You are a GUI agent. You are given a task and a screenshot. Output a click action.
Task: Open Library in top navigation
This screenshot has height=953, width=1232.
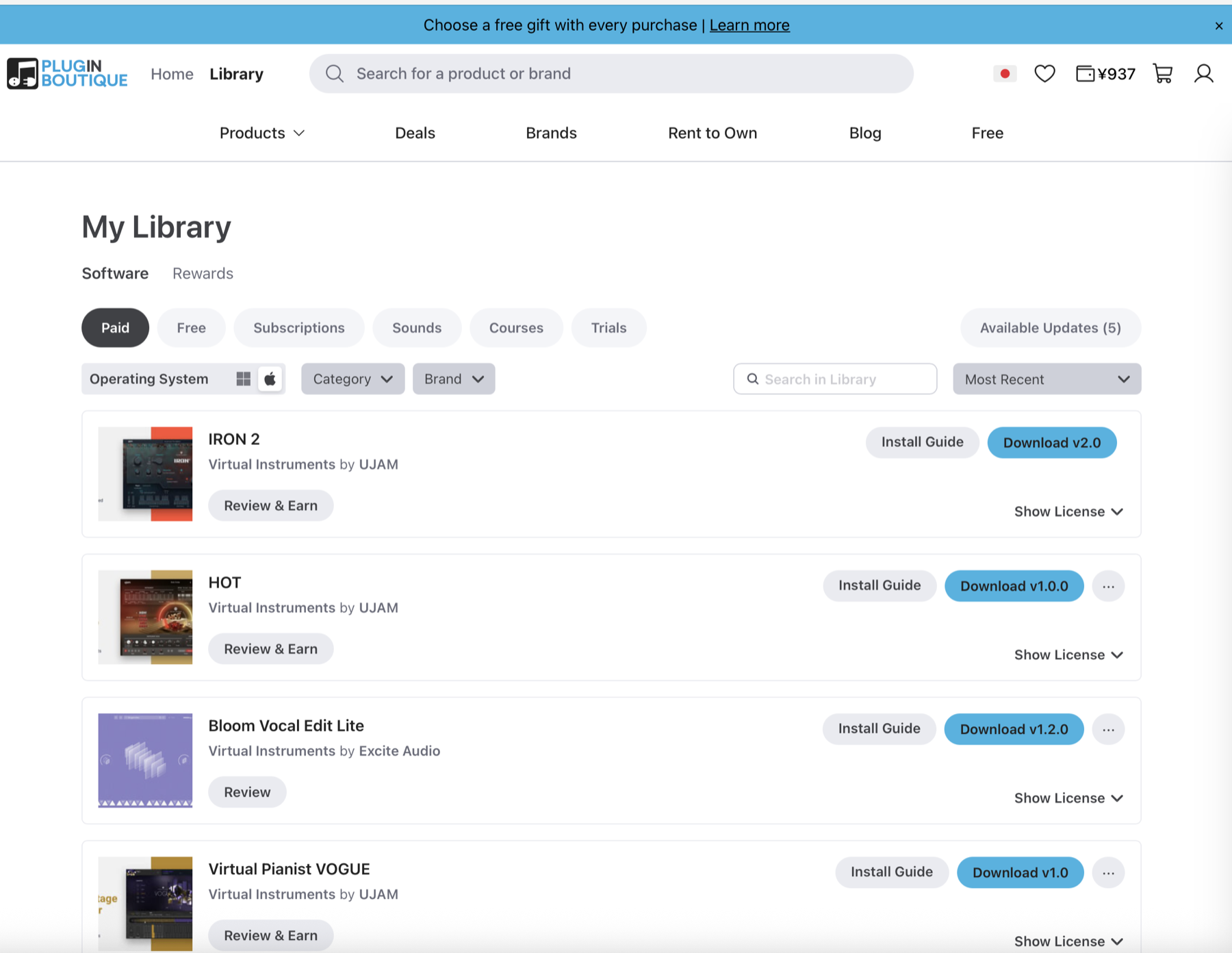pos(236,74)
